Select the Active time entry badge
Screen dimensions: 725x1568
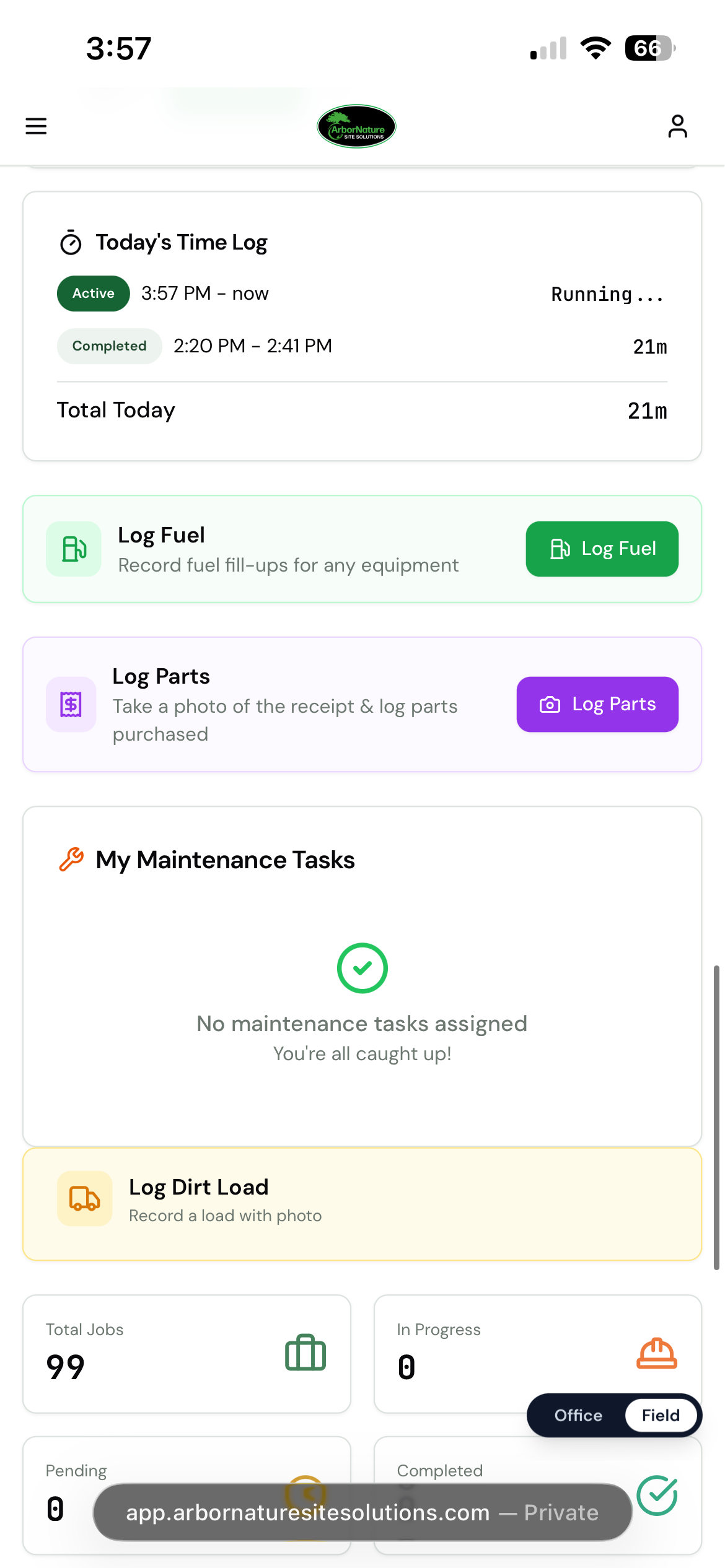[x=94, y=294]
